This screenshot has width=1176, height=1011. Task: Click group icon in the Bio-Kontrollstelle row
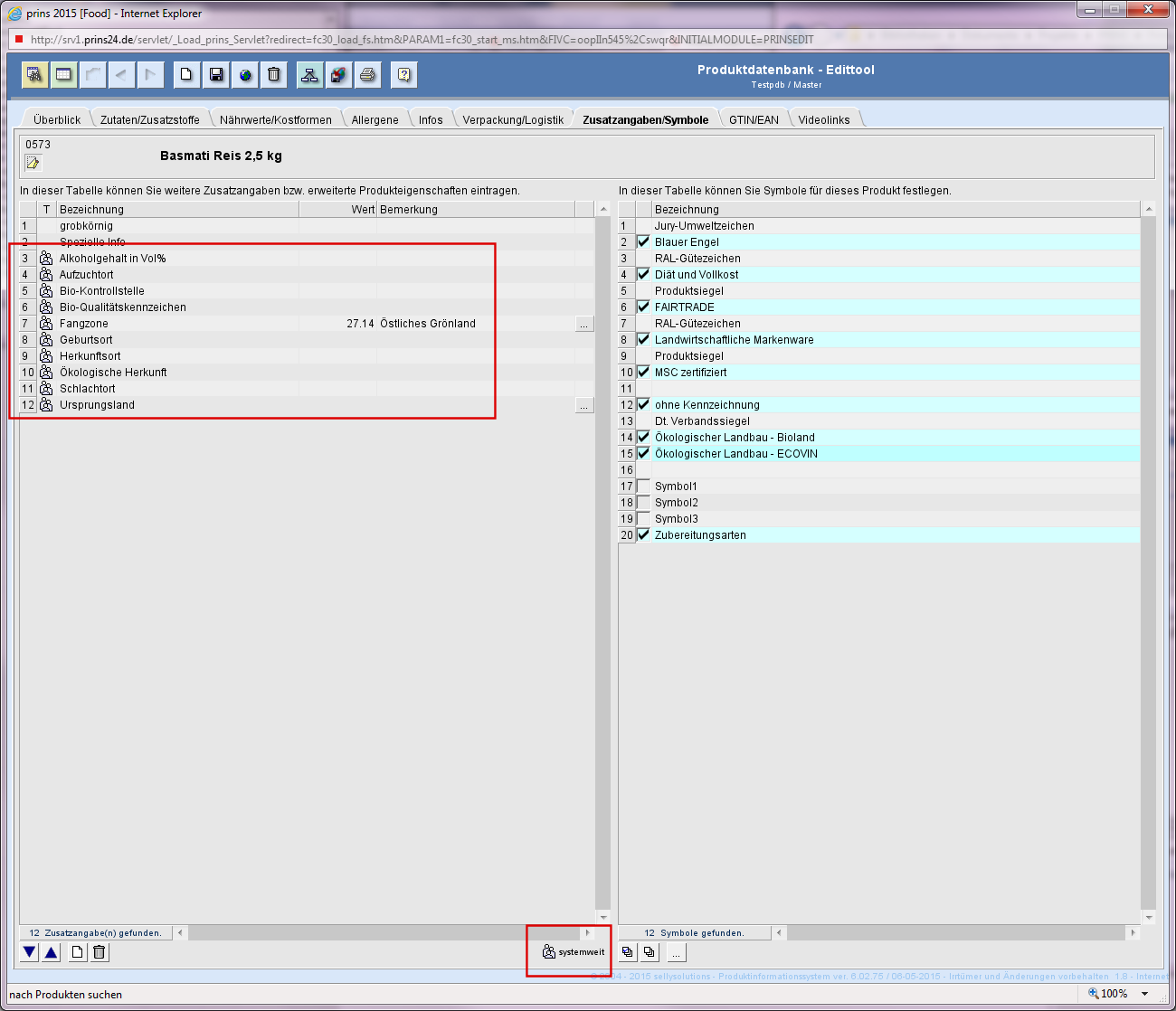[x=46, y=291]
